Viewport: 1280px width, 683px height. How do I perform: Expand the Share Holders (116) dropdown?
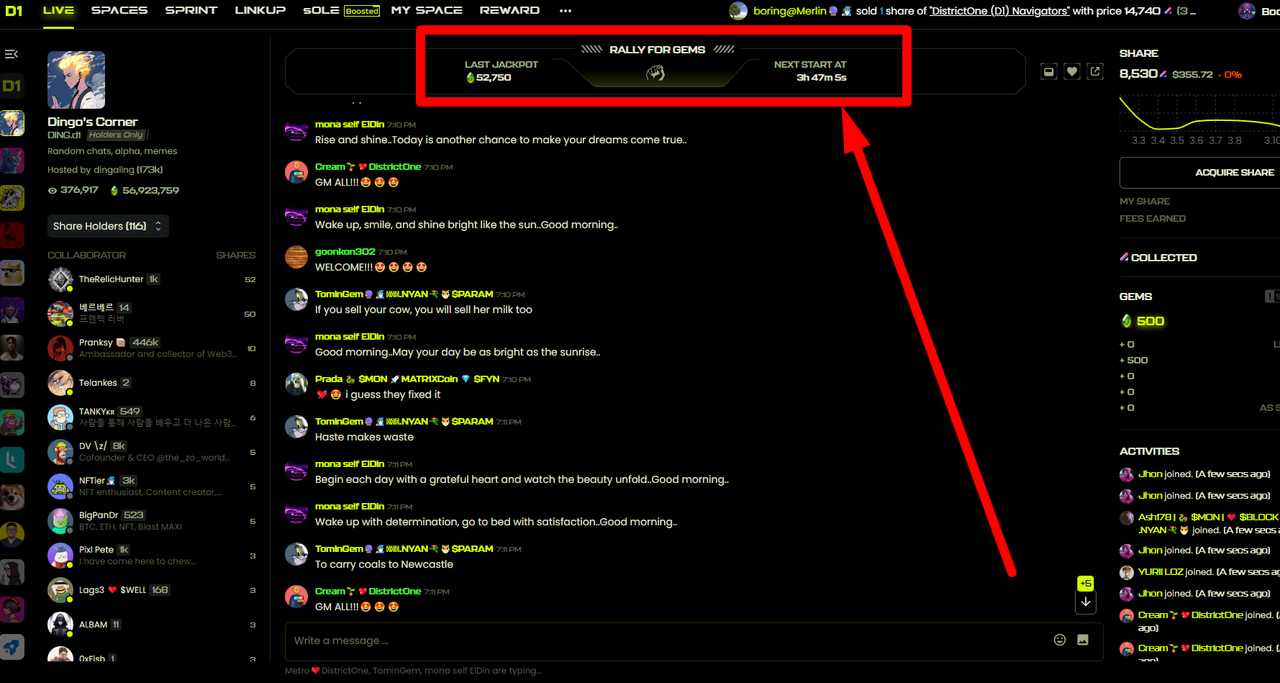point(108,226)
